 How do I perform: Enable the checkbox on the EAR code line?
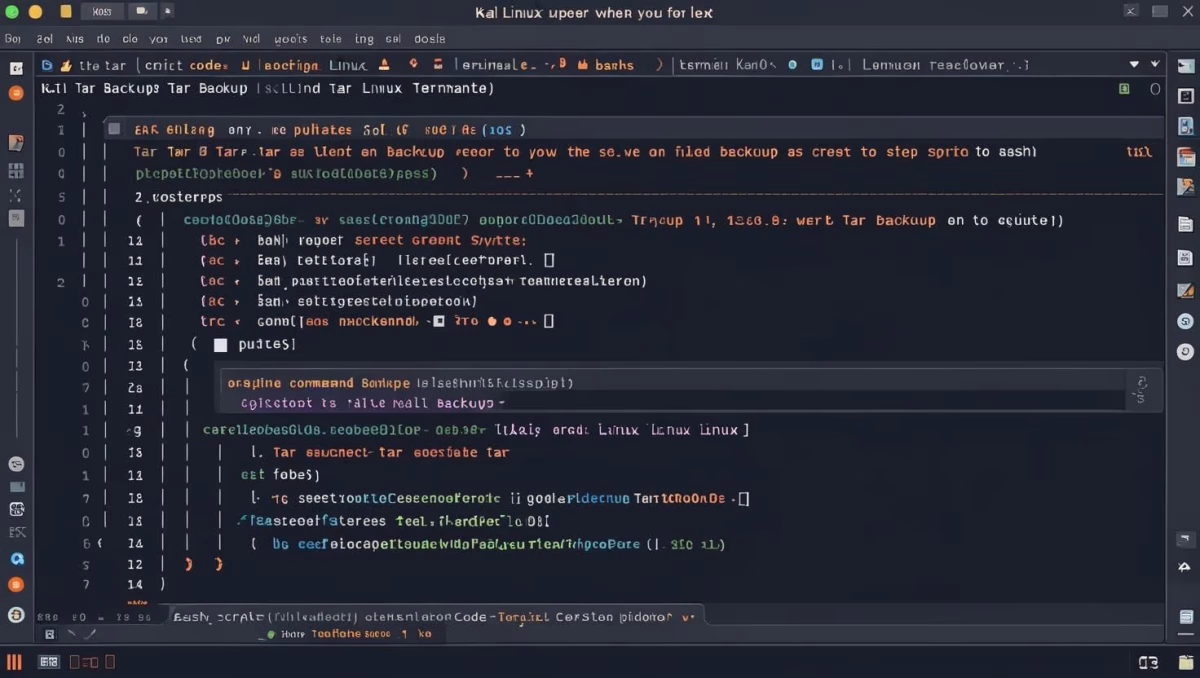coord(114,129)
